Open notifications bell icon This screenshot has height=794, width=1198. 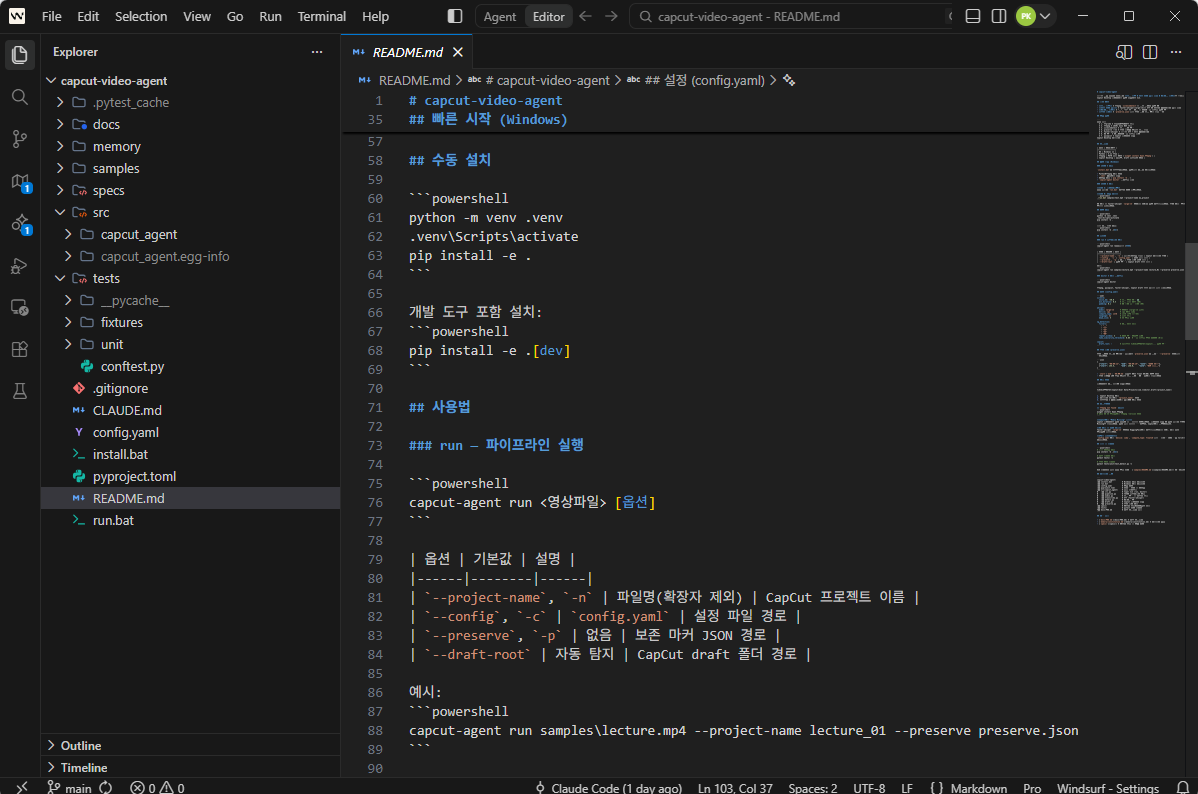[x=1183, y=787]
